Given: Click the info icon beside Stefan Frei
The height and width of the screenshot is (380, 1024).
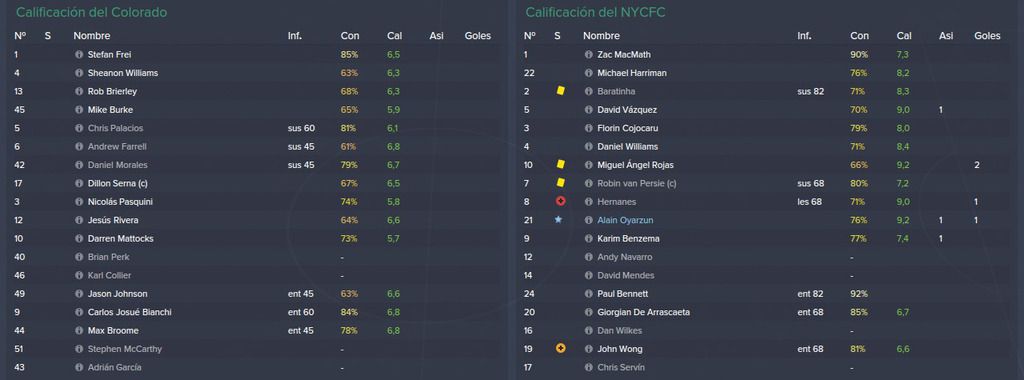Looking at the screenshot, I should coord(79,55).
